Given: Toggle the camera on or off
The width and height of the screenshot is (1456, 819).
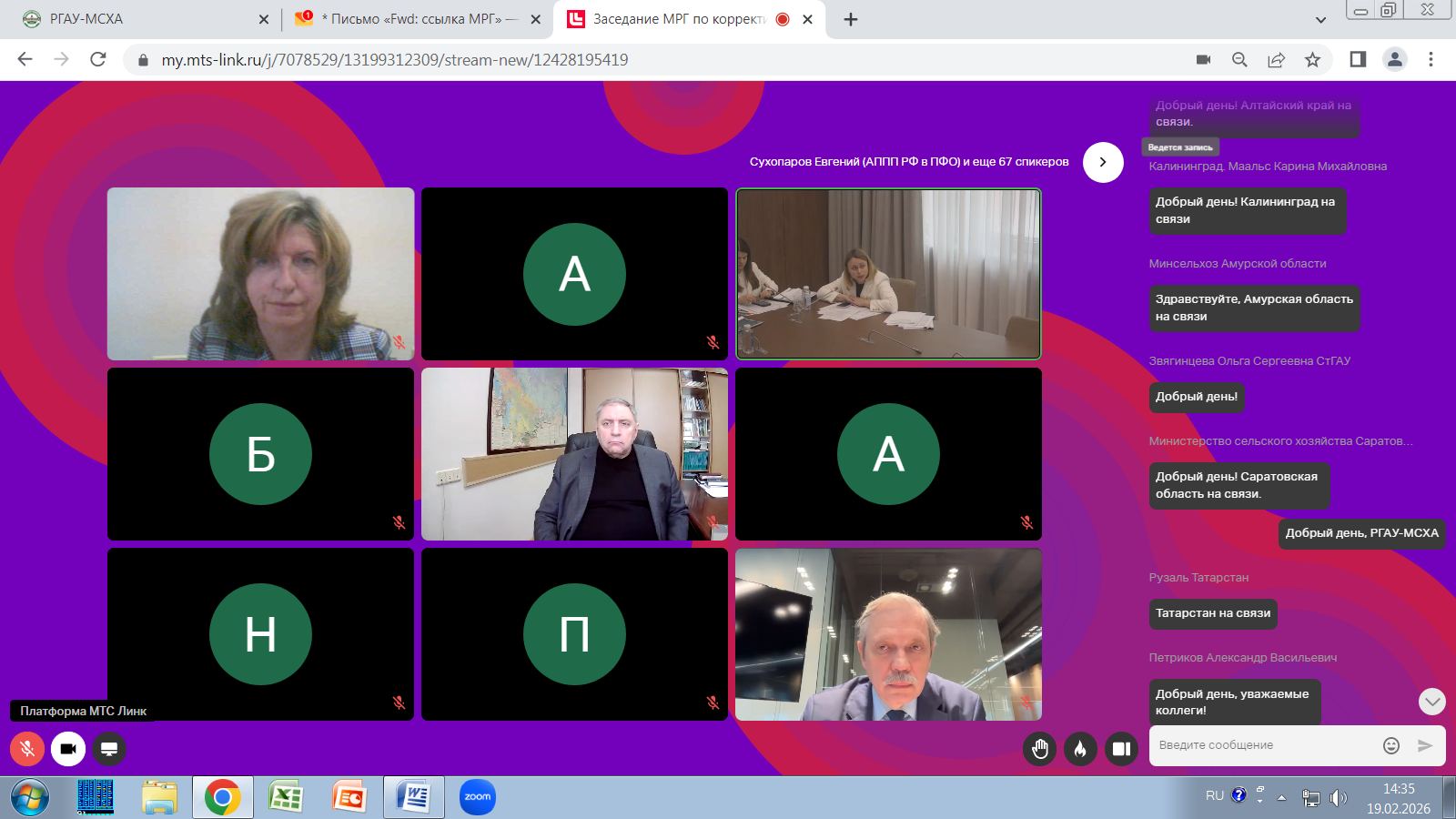Looking at the screenshot, I should (x=68, y=749).
